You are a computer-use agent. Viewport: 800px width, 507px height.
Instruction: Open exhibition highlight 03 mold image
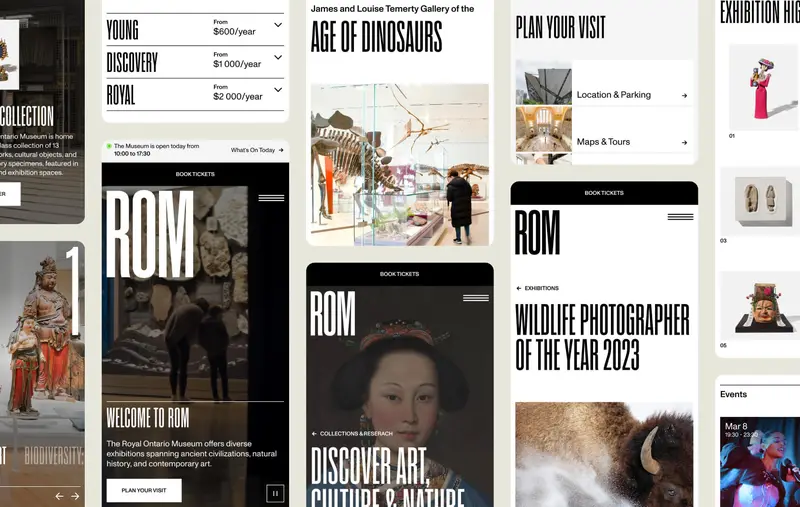tap(760, 201)
